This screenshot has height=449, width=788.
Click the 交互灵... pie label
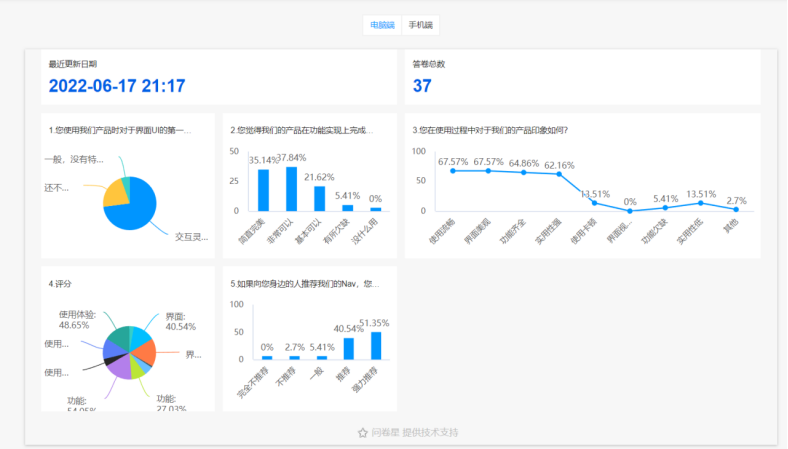coord(191,237)
